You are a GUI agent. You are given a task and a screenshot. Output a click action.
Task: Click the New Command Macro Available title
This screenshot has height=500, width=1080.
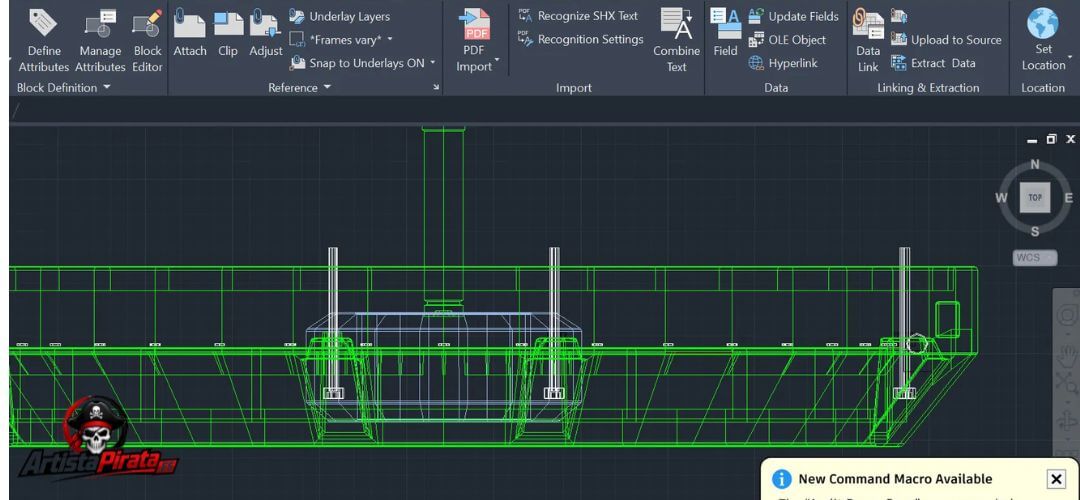click(x=895, y=479)
